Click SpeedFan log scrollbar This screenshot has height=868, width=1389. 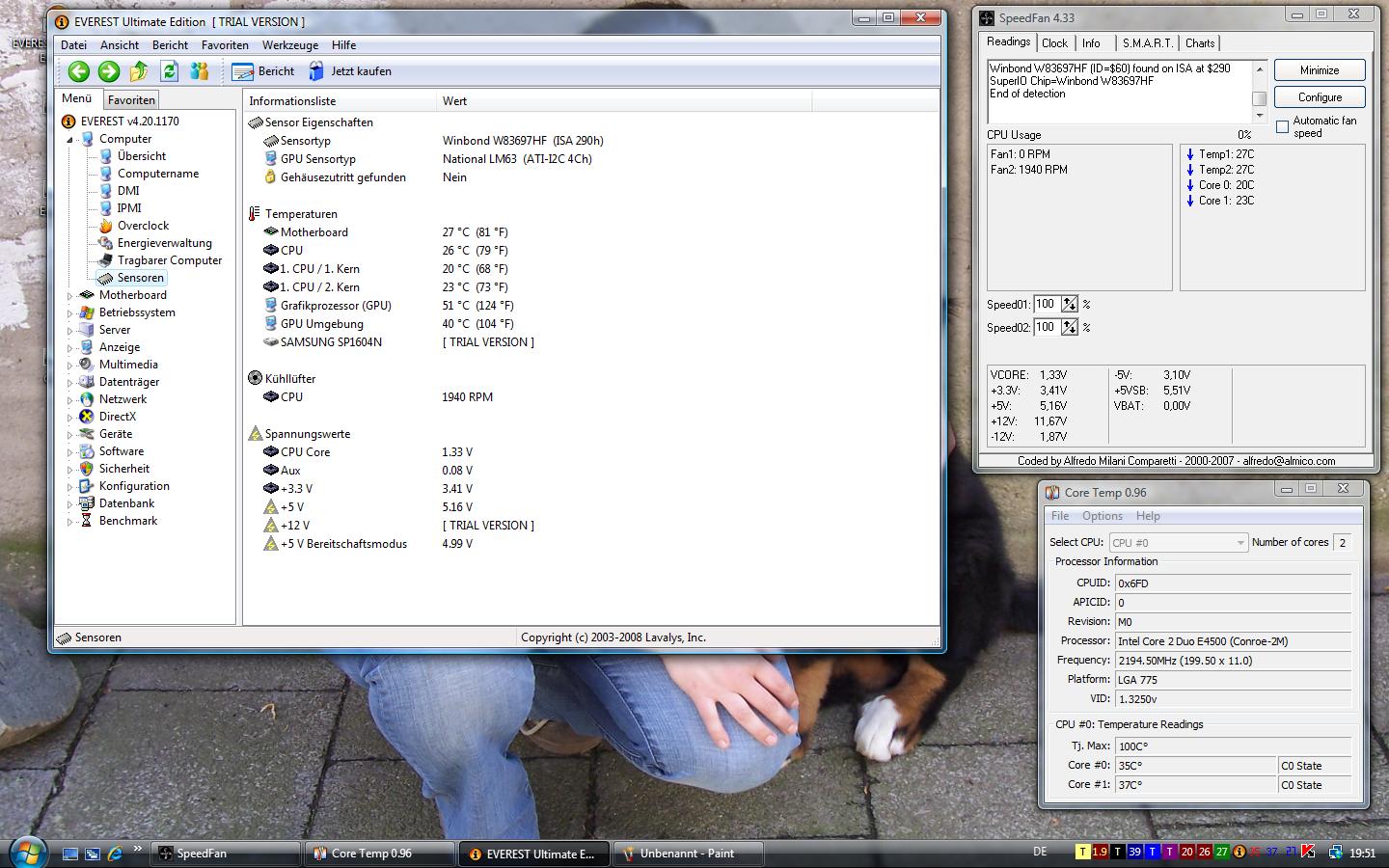click(x=1259, y=91)
